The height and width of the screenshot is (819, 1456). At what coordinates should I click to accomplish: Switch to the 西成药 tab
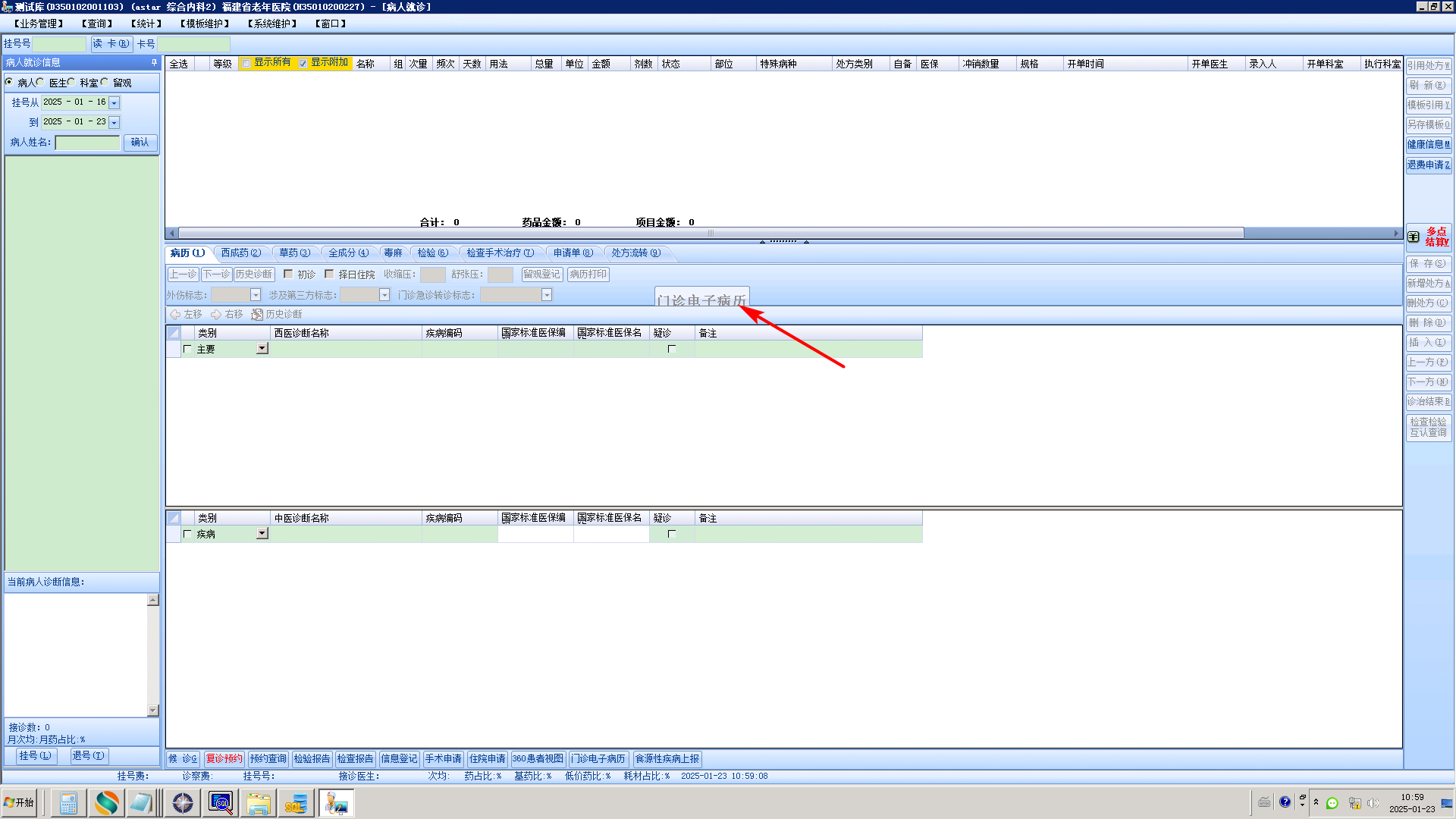[x=240, y=253]
